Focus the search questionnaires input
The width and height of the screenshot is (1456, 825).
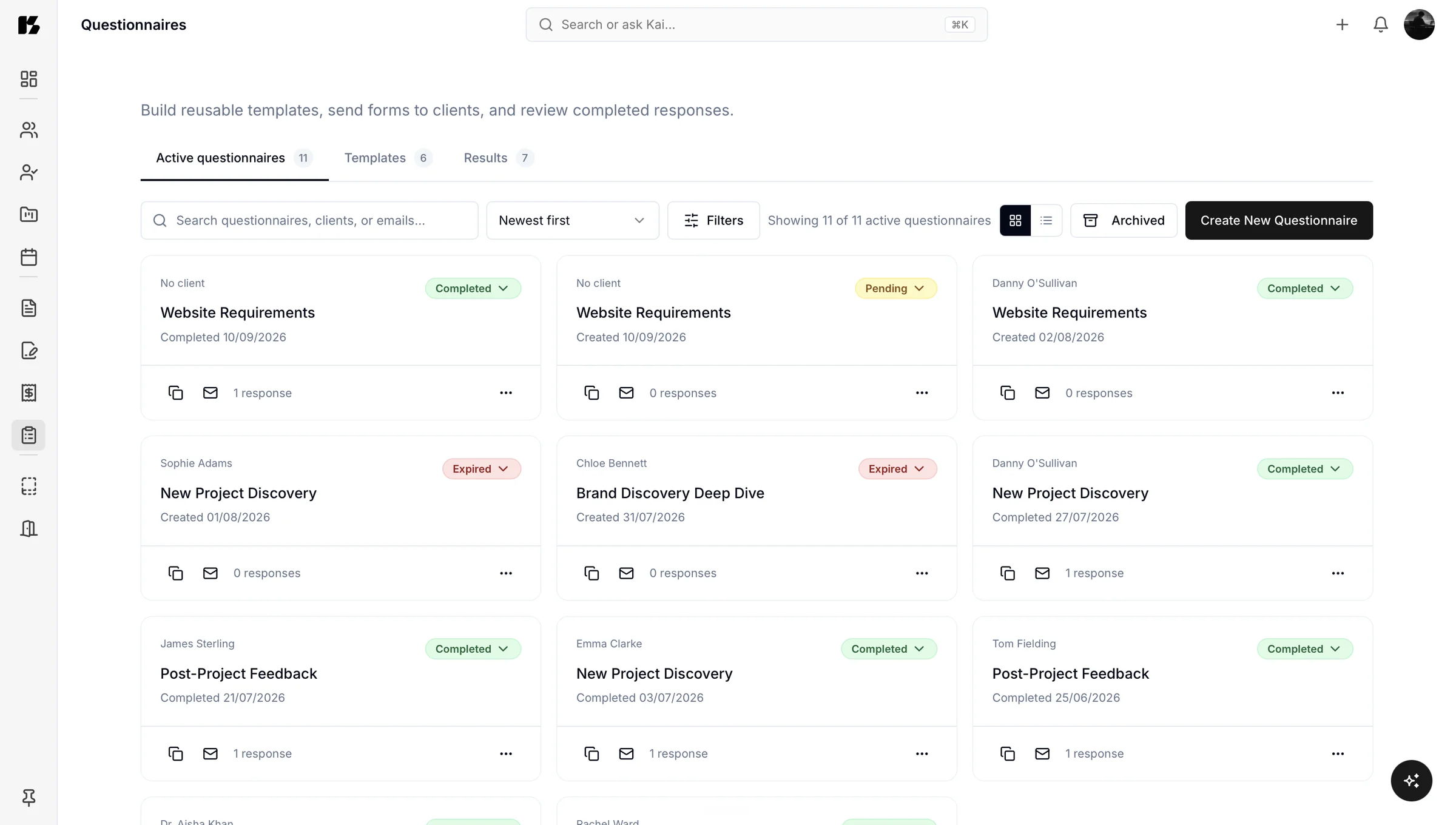click(309, 220)
